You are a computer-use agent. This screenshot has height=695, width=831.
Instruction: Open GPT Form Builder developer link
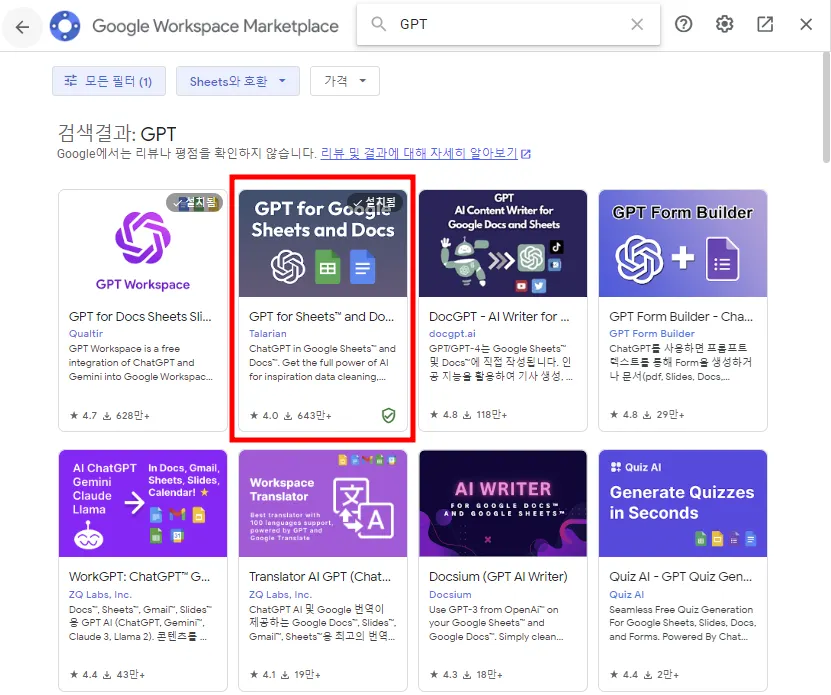(x=652, y=333)
